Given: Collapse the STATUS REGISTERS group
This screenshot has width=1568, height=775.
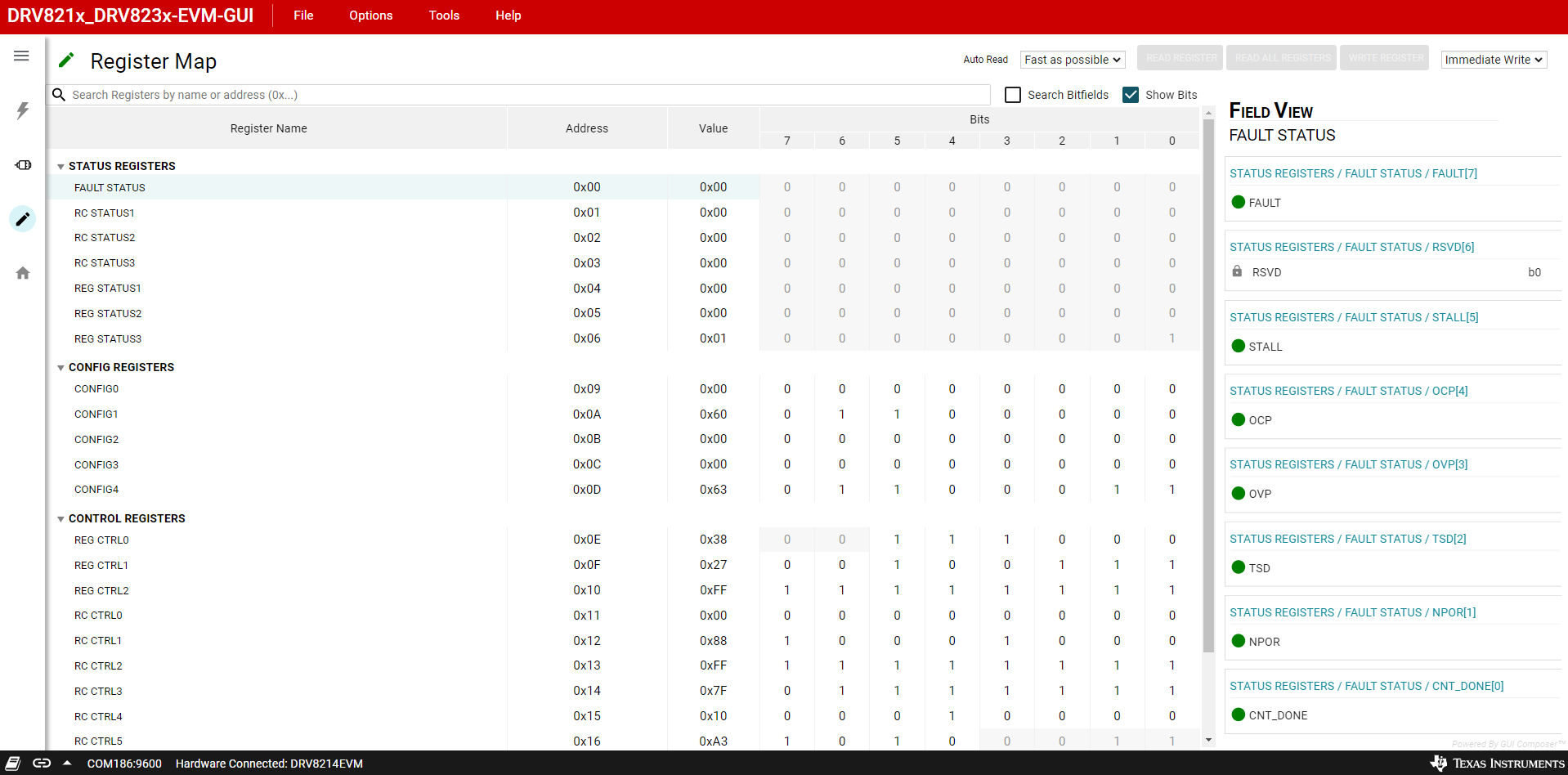Looking at the screenshot, I should pos(60,167).
